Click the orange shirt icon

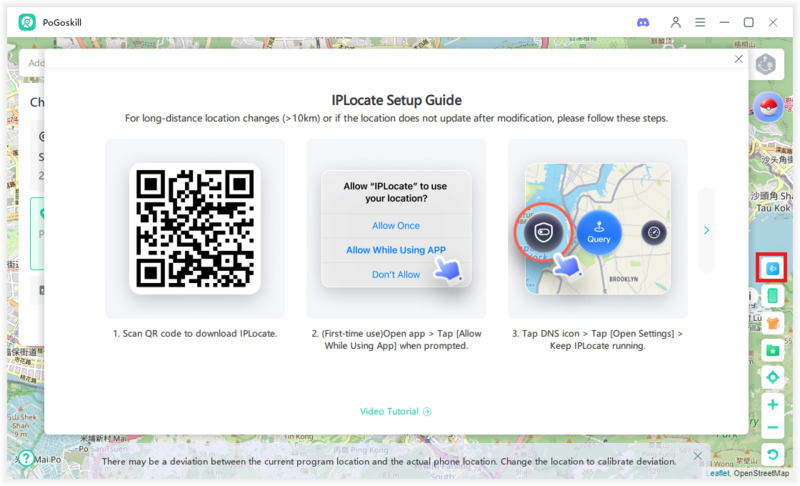772,323
